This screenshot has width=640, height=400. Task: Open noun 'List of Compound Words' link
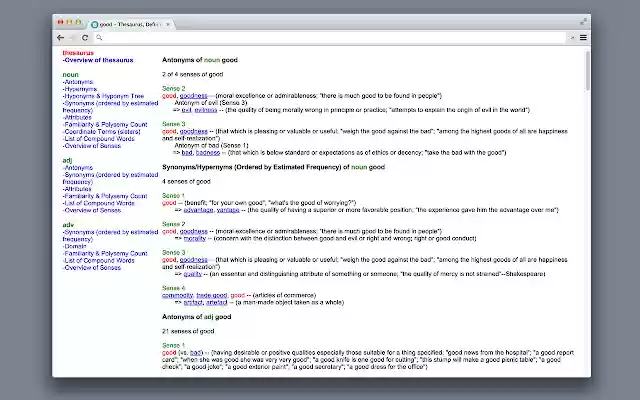98,139
